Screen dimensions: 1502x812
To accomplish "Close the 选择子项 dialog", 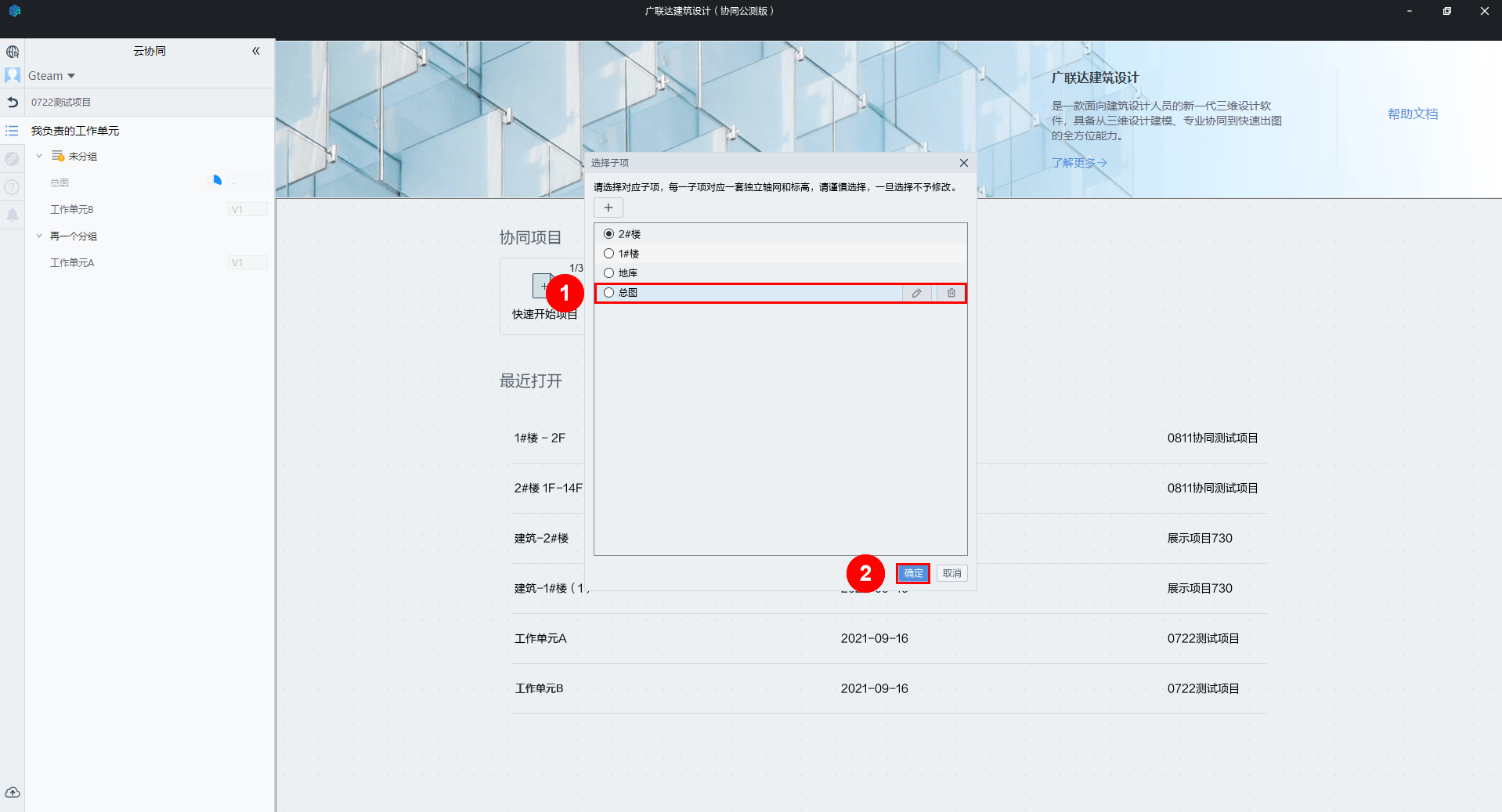I will (964, 163).
